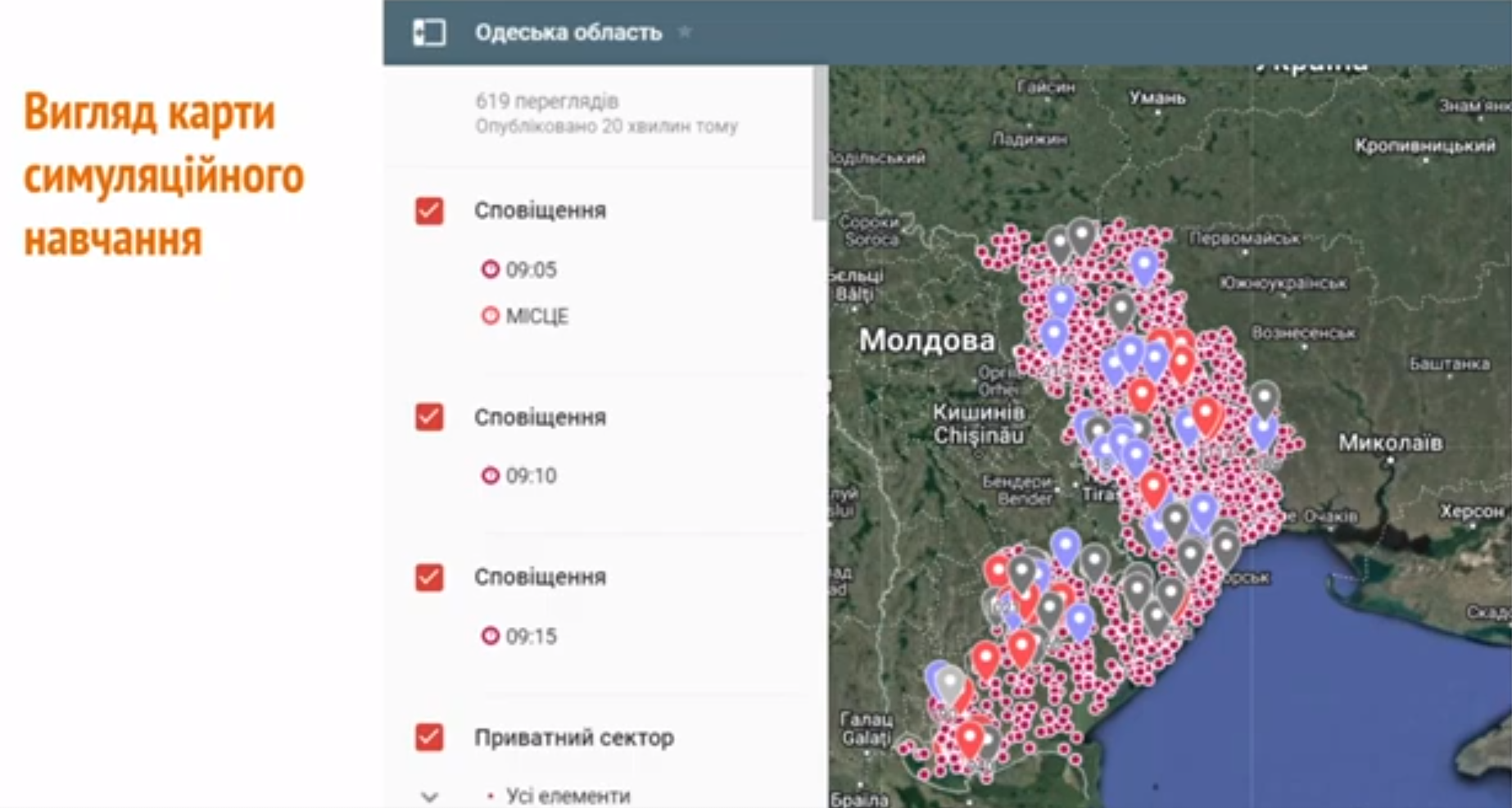
Task: Expand chevron beside Усі елементи
Action: click(x=429, y=797)
